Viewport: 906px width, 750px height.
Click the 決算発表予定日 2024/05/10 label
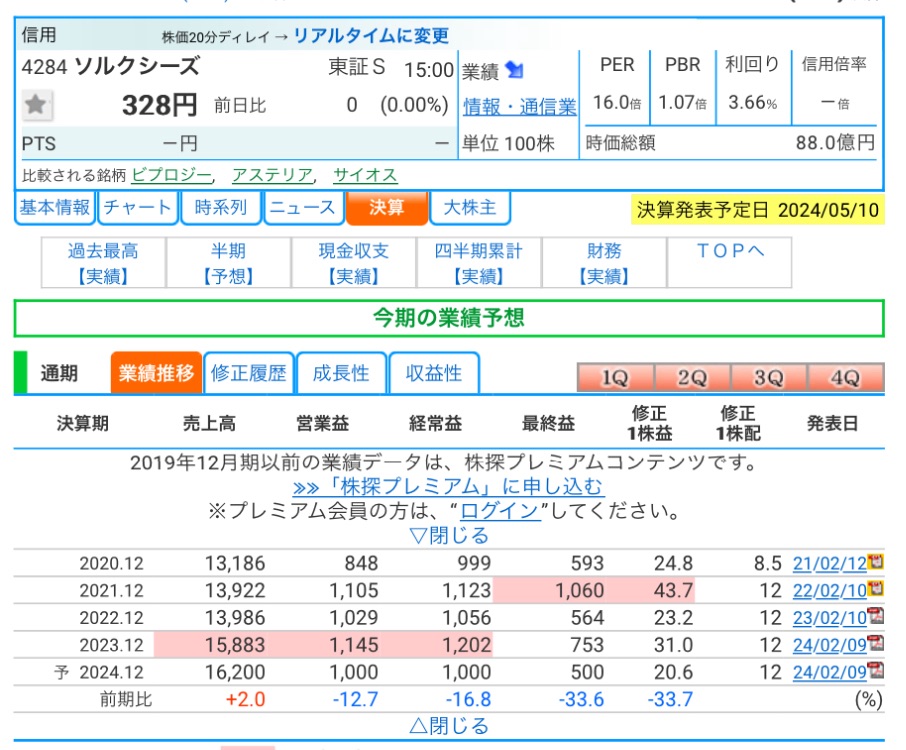click(758, 210)
